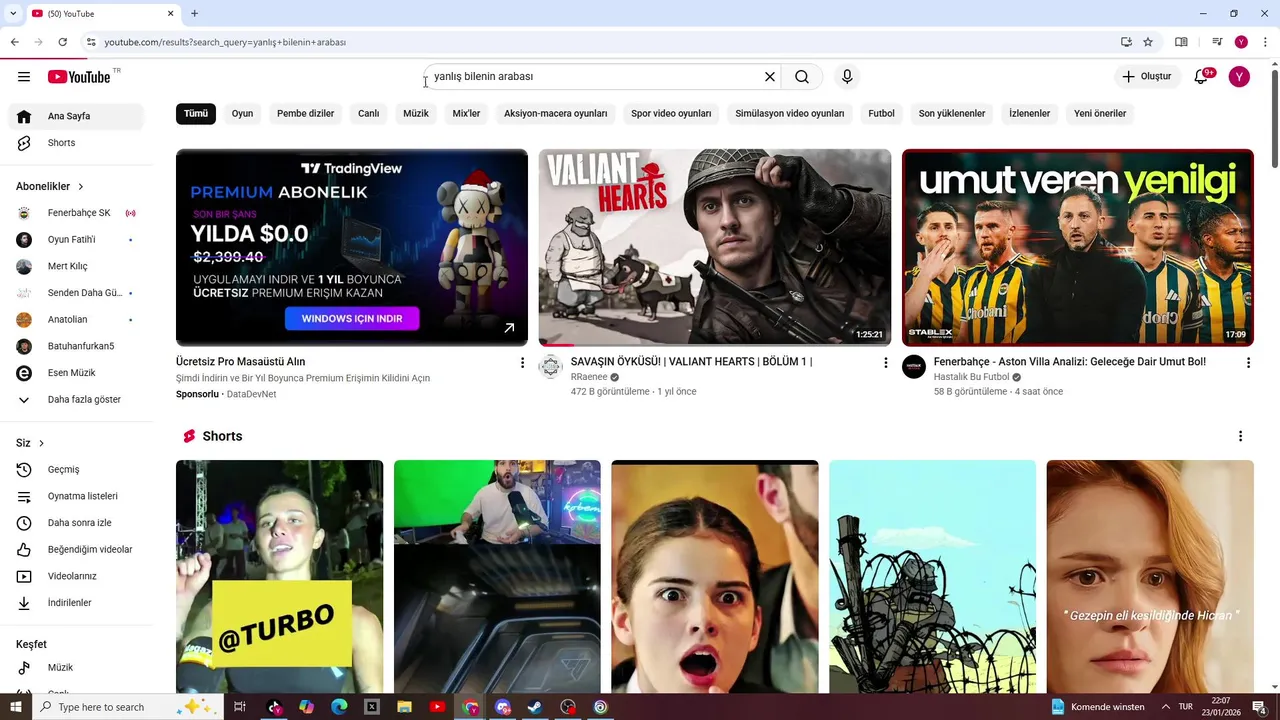This screenshot has width=1280, height=720.
Task: Select the İzlenenler filter chip
Action: (1030, 114)
